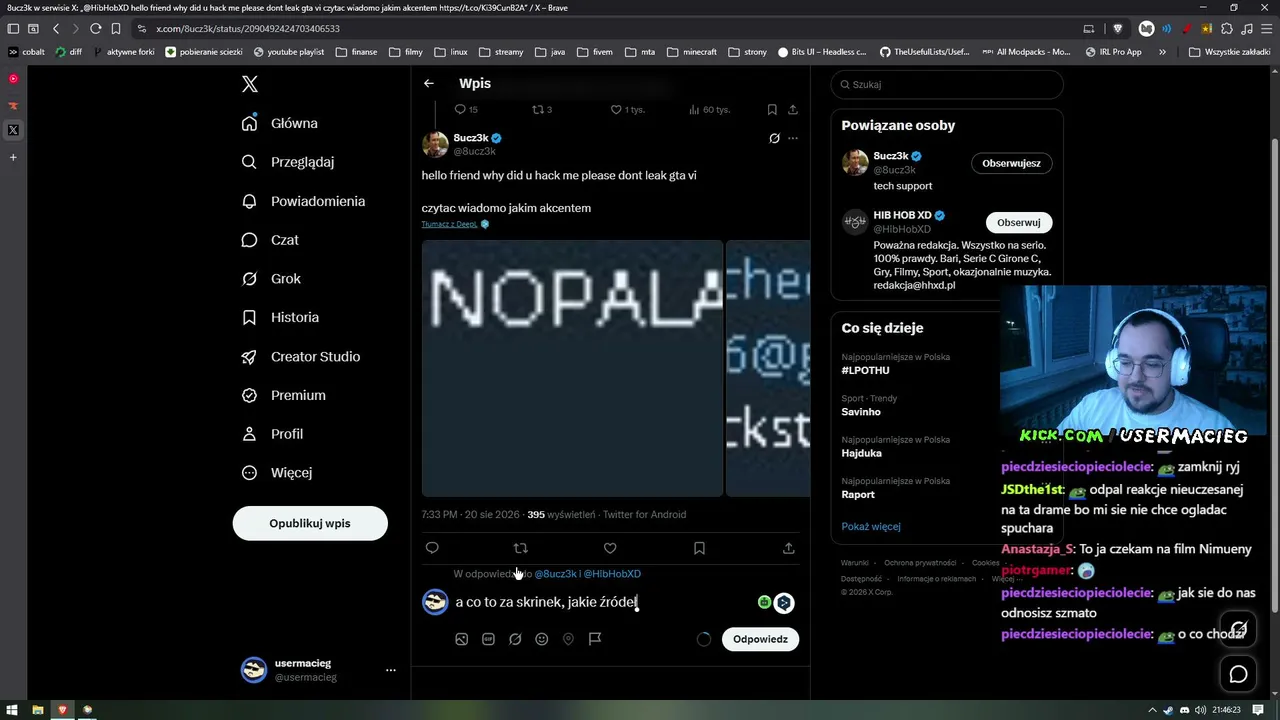Open Powiadomienia in the sidebar
This screenshot has width=1280, height=720.
[303, 201]
